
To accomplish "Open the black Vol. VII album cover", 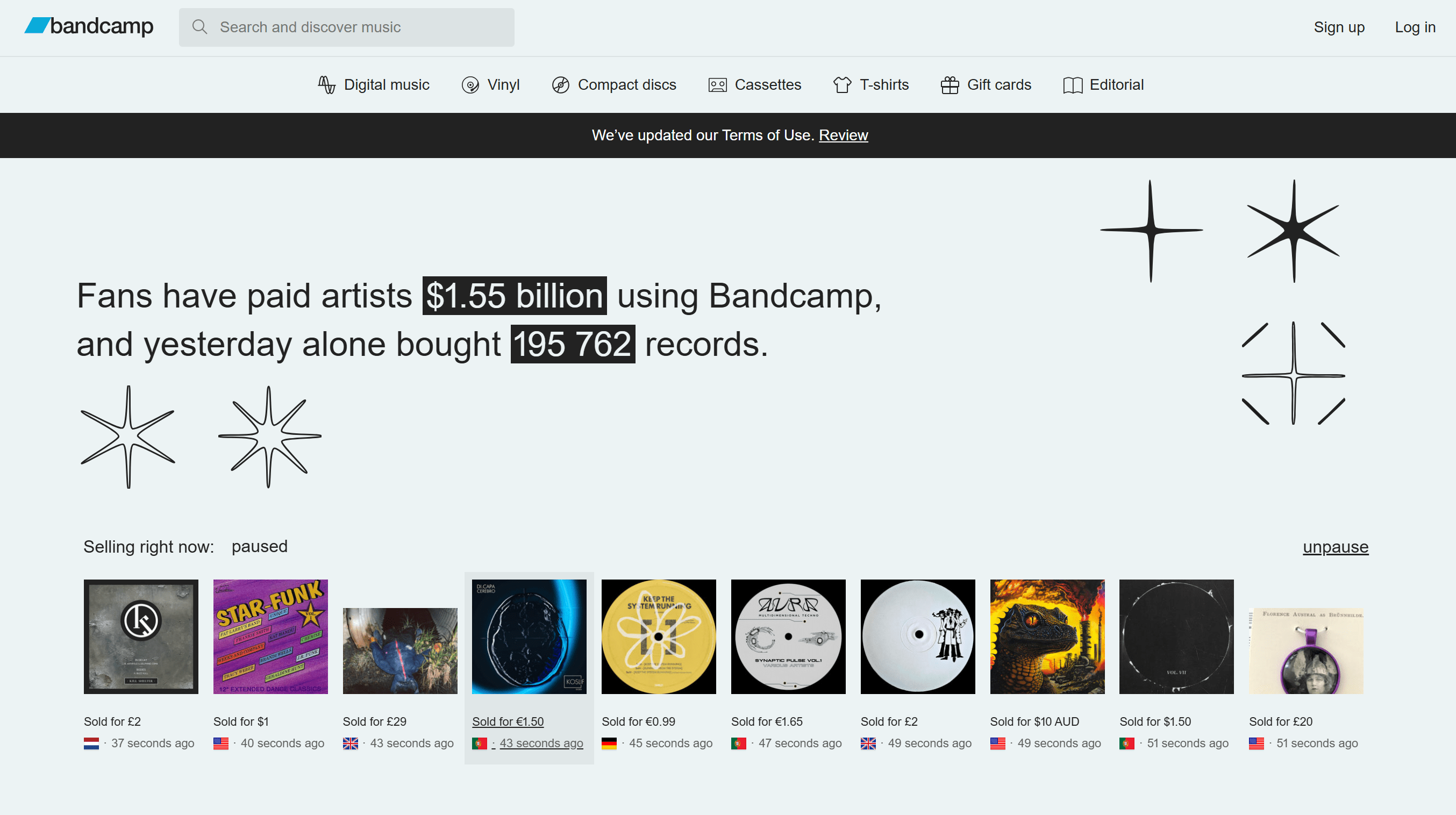I will [1176, 637].
